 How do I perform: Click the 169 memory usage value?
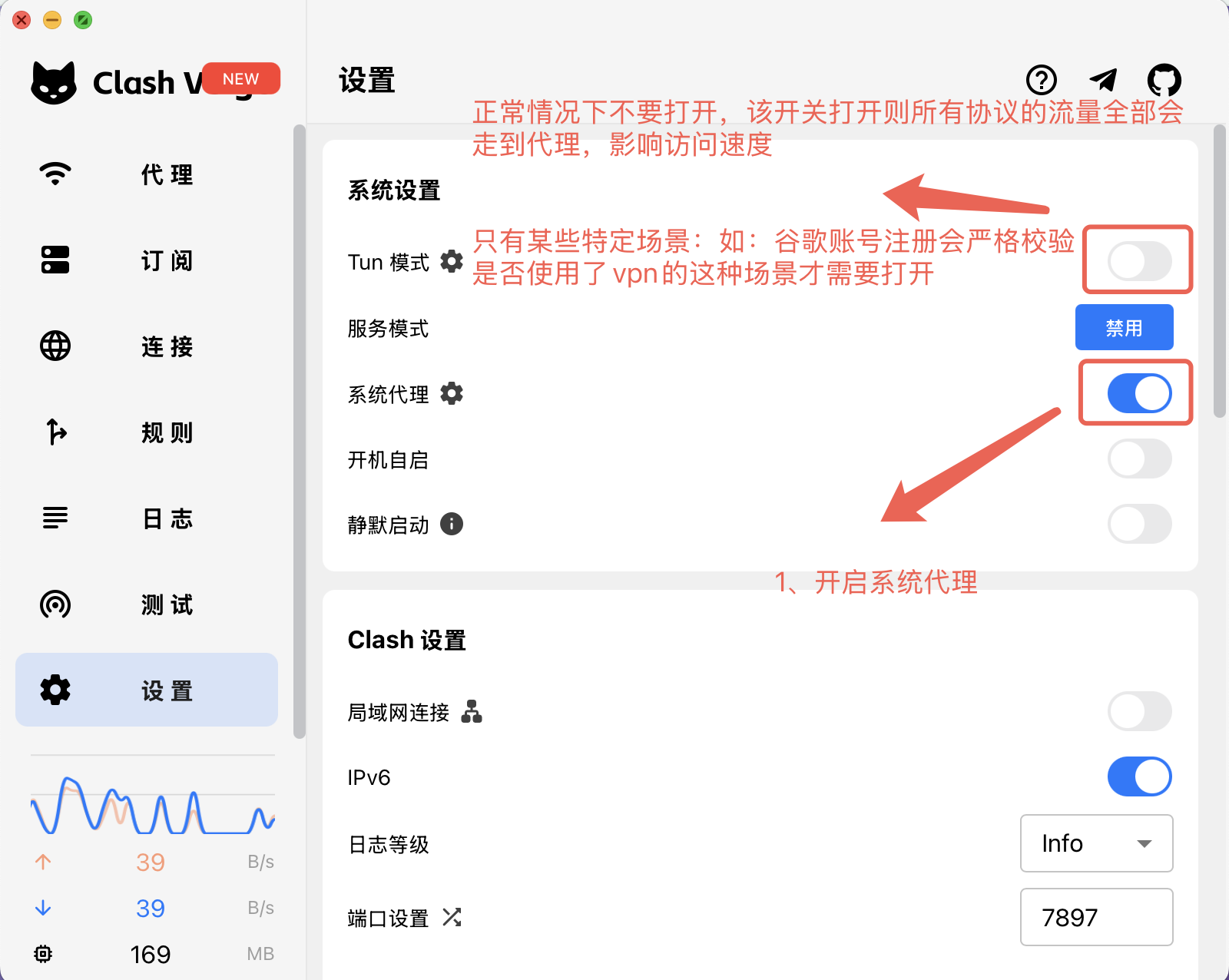tap(151, 954)
